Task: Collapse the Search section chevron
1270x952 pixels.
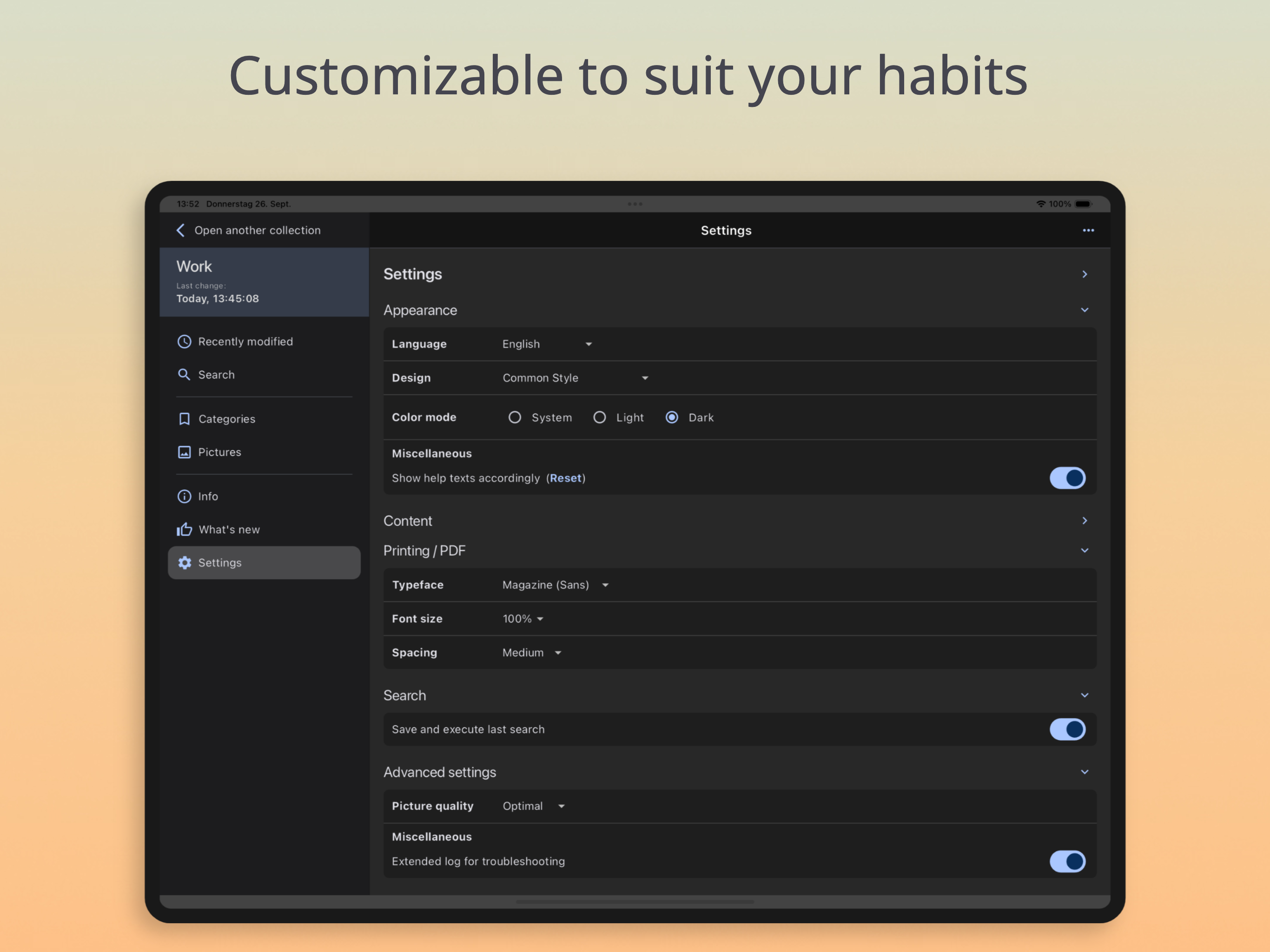Action: (1085, 695)
